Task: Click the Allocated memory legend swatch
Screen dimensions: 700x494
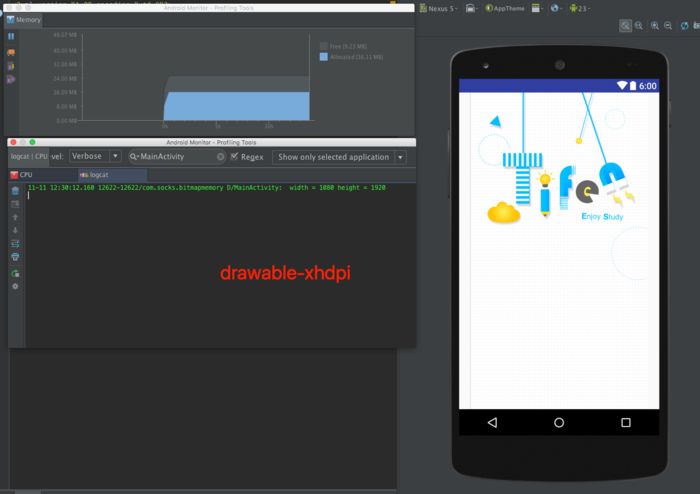Action: pyautogui.click(x=324, y=57)
